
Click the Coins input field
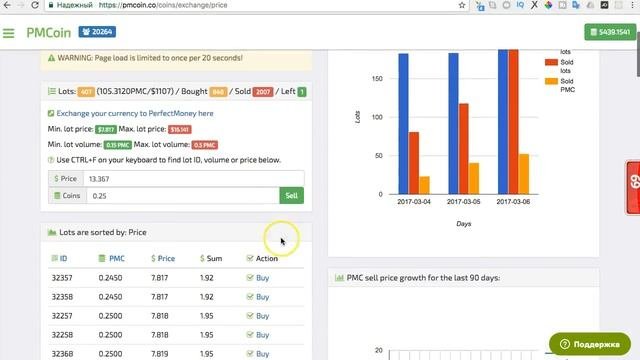tap(183, 196)
